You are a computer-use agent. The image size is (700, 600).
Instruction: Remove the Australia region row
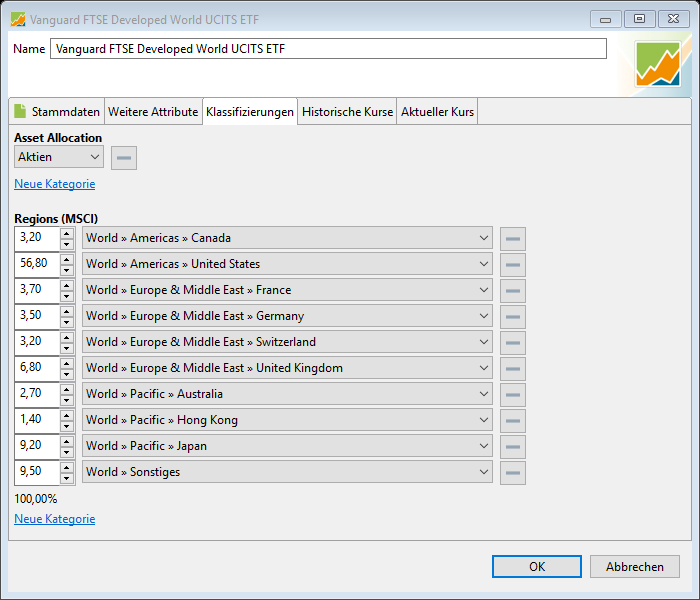(512, 395)
